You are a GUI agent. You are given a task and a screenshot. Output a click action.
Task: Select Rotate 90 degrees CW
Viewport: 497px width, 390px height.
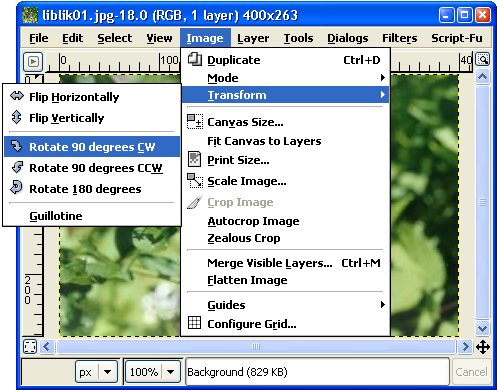pos(92,147)
